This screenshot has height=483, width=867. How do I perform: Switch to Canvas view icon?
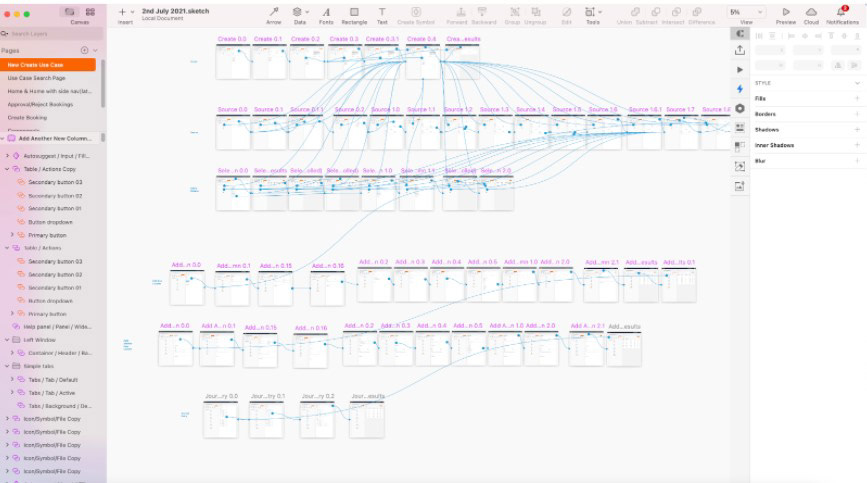click(x=69, y=12)
